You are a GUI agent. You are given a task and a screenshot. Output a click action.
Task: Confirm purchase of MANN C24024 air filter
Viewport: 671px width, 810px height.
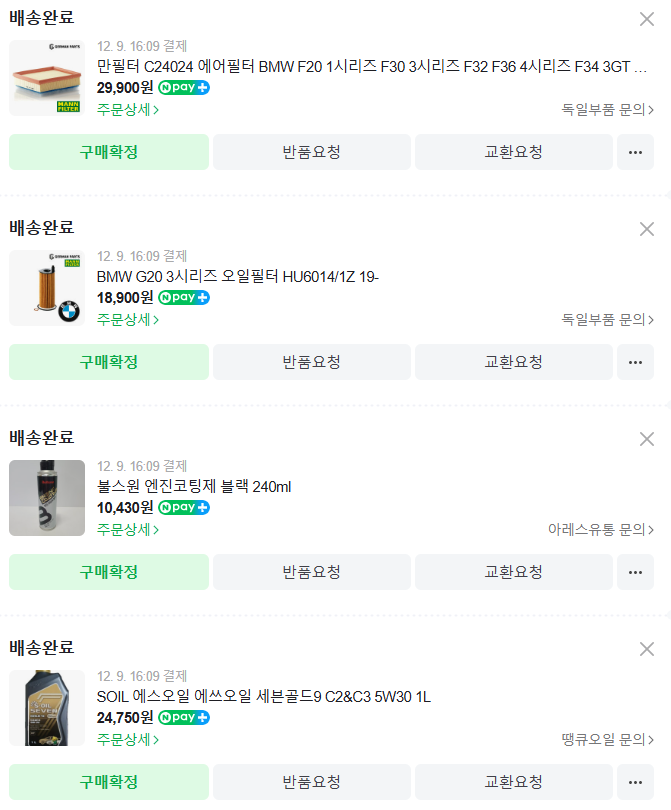pyautogui.click(x=109, y=152)
